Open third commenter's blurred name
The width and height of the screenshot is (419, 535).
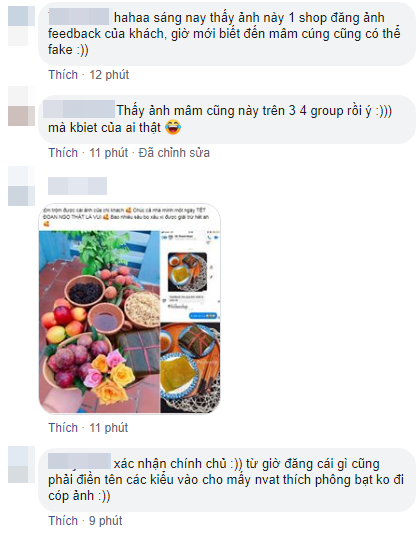(x=77, y=186)
